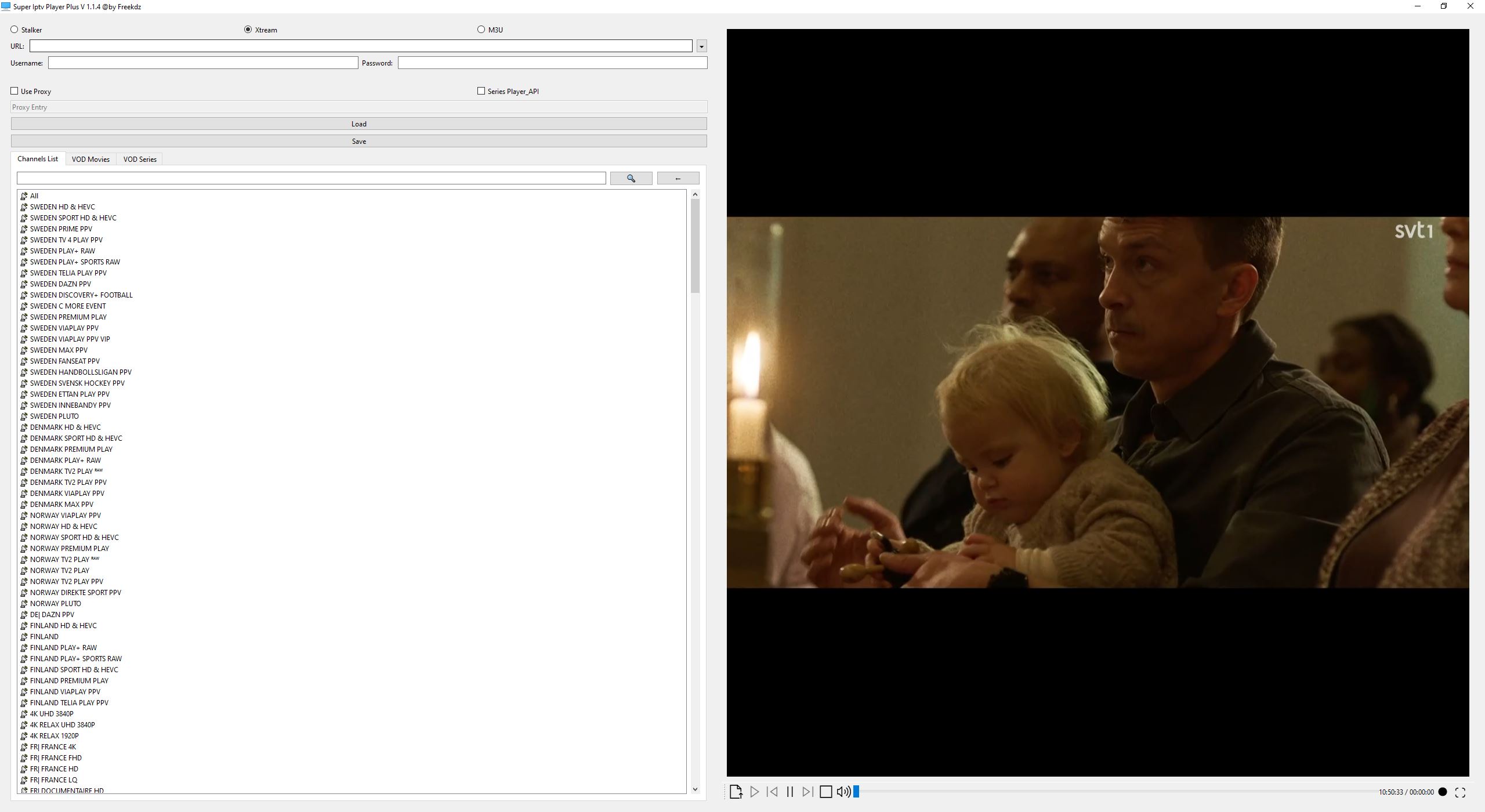Screen dimensions: 1485x812
Task: Focus the Username input field
Action: pos(203,63)
